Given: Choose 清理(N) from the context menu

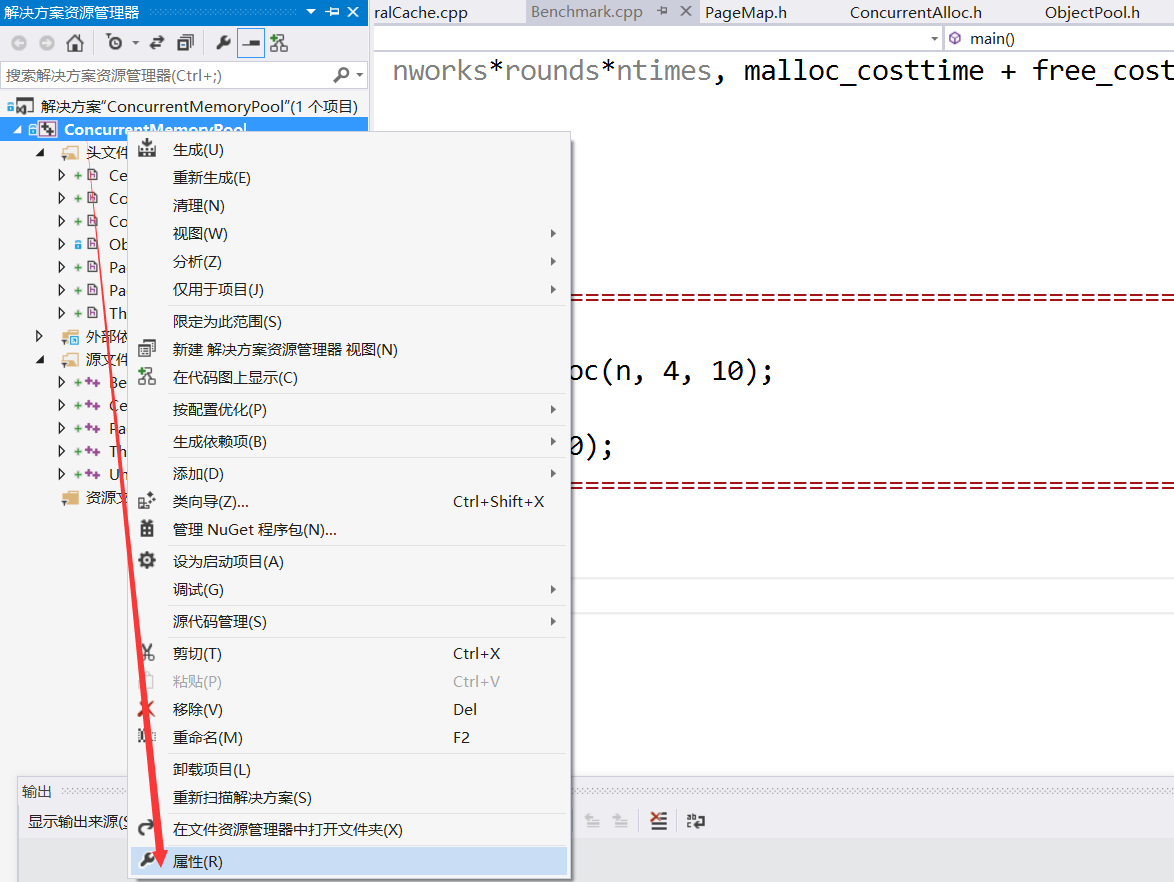Looking at the screenshot, I should [349, 206].
